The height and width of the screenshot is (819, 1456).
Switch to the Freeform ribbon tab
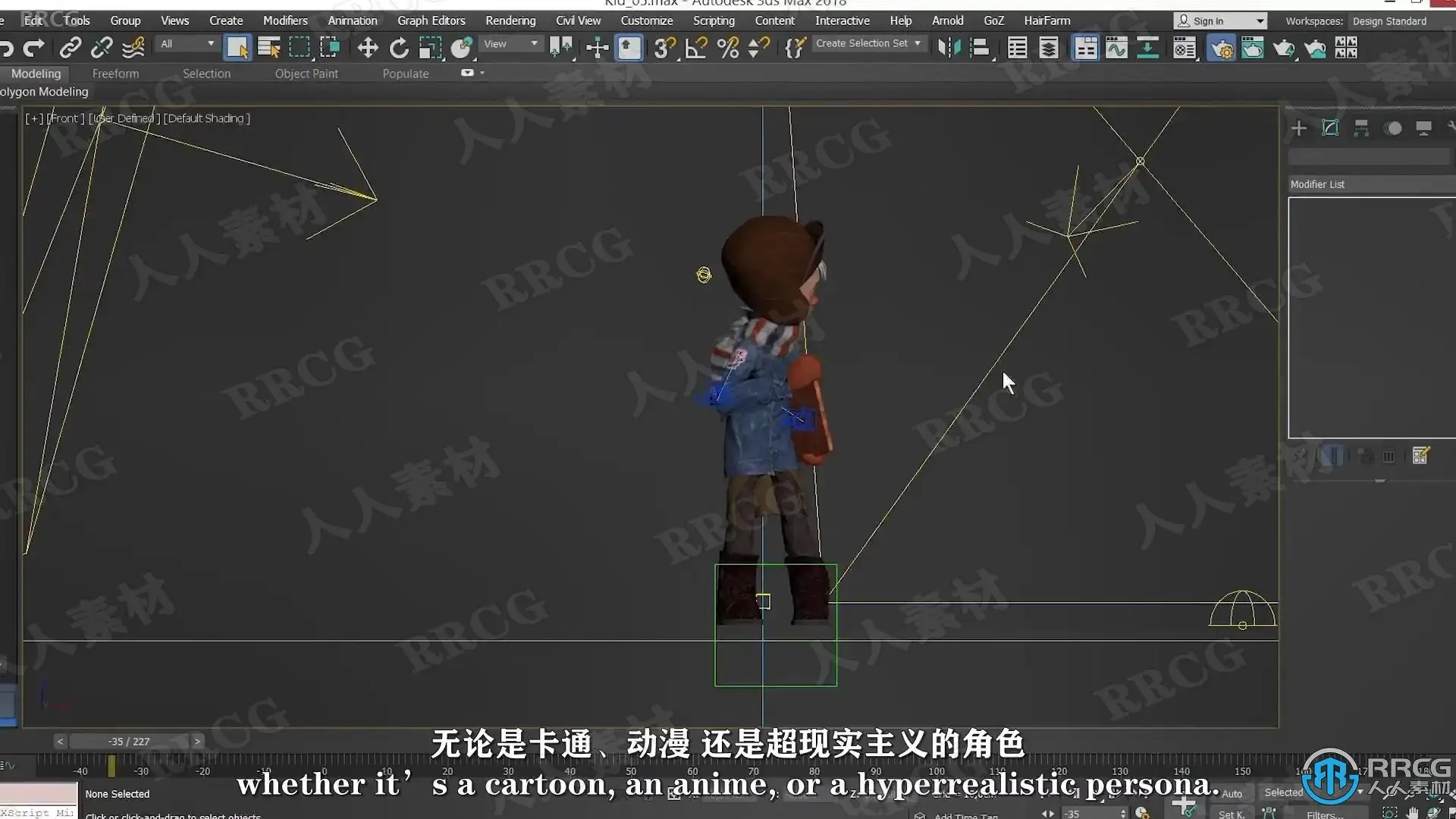pos(115,74)
